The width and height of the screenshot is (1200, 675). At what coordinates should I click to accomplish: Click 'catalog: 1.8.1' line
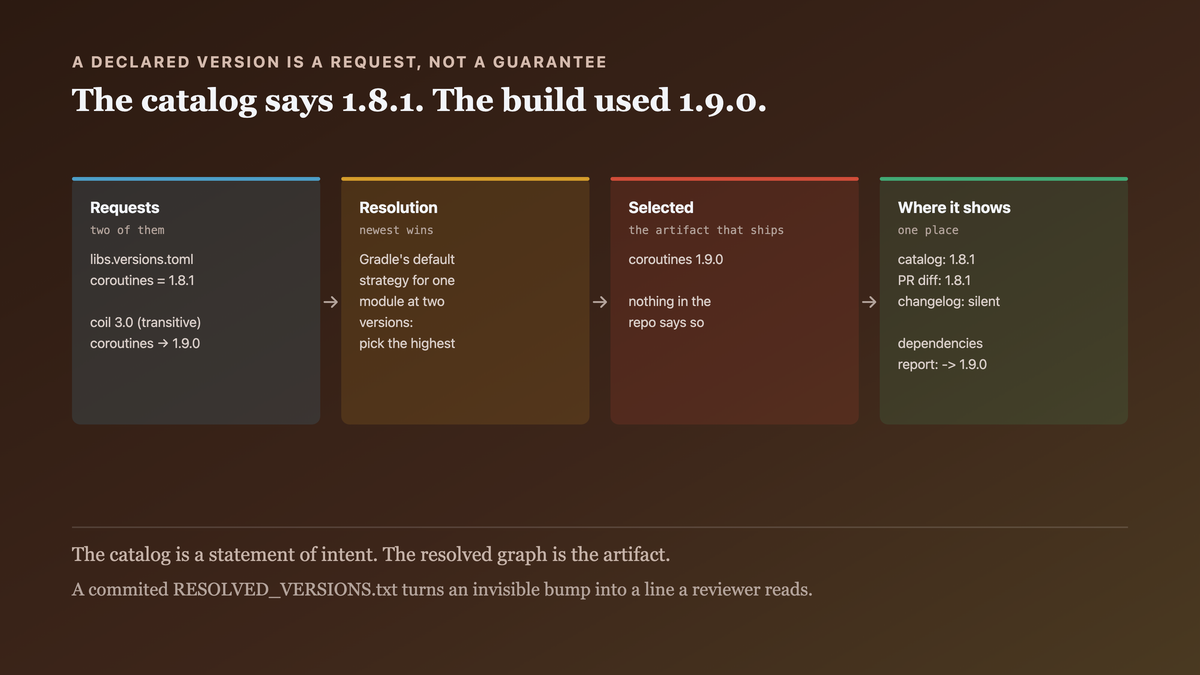coord(937,259)
